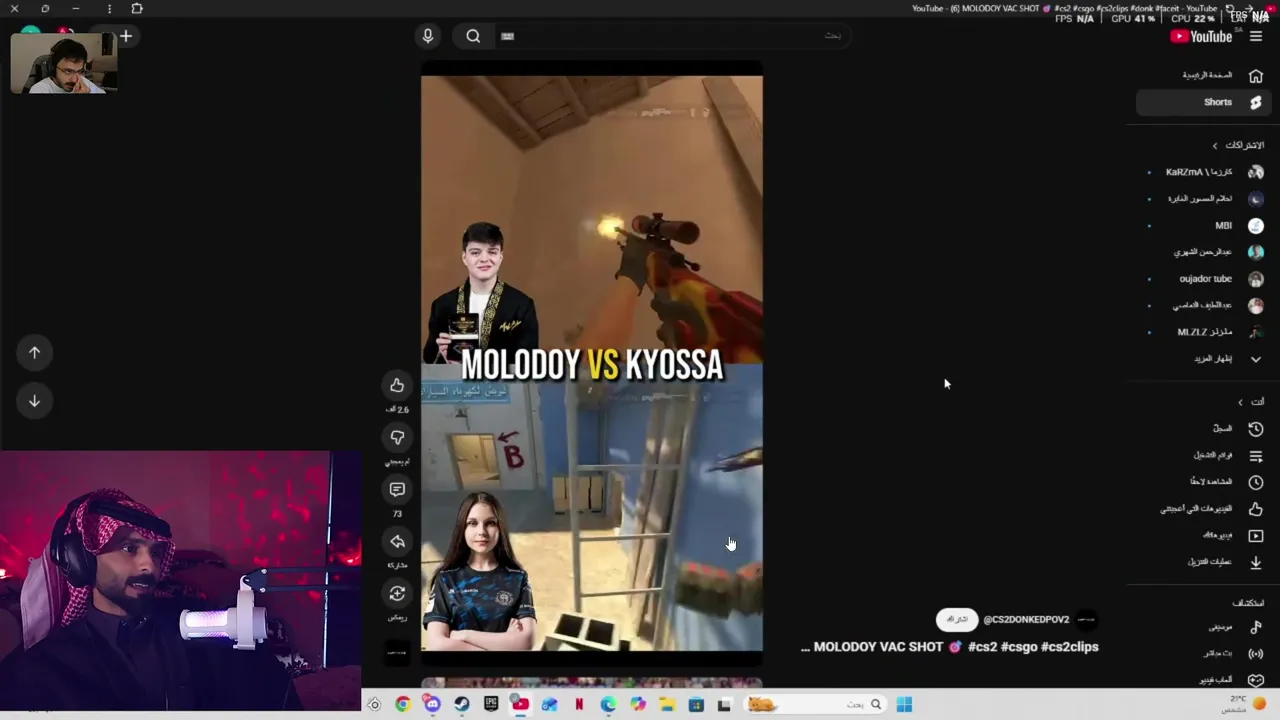The height and width of the screenshot is (720, 1280).
Task: Remix this YouTube short
Action: (397, 594)
